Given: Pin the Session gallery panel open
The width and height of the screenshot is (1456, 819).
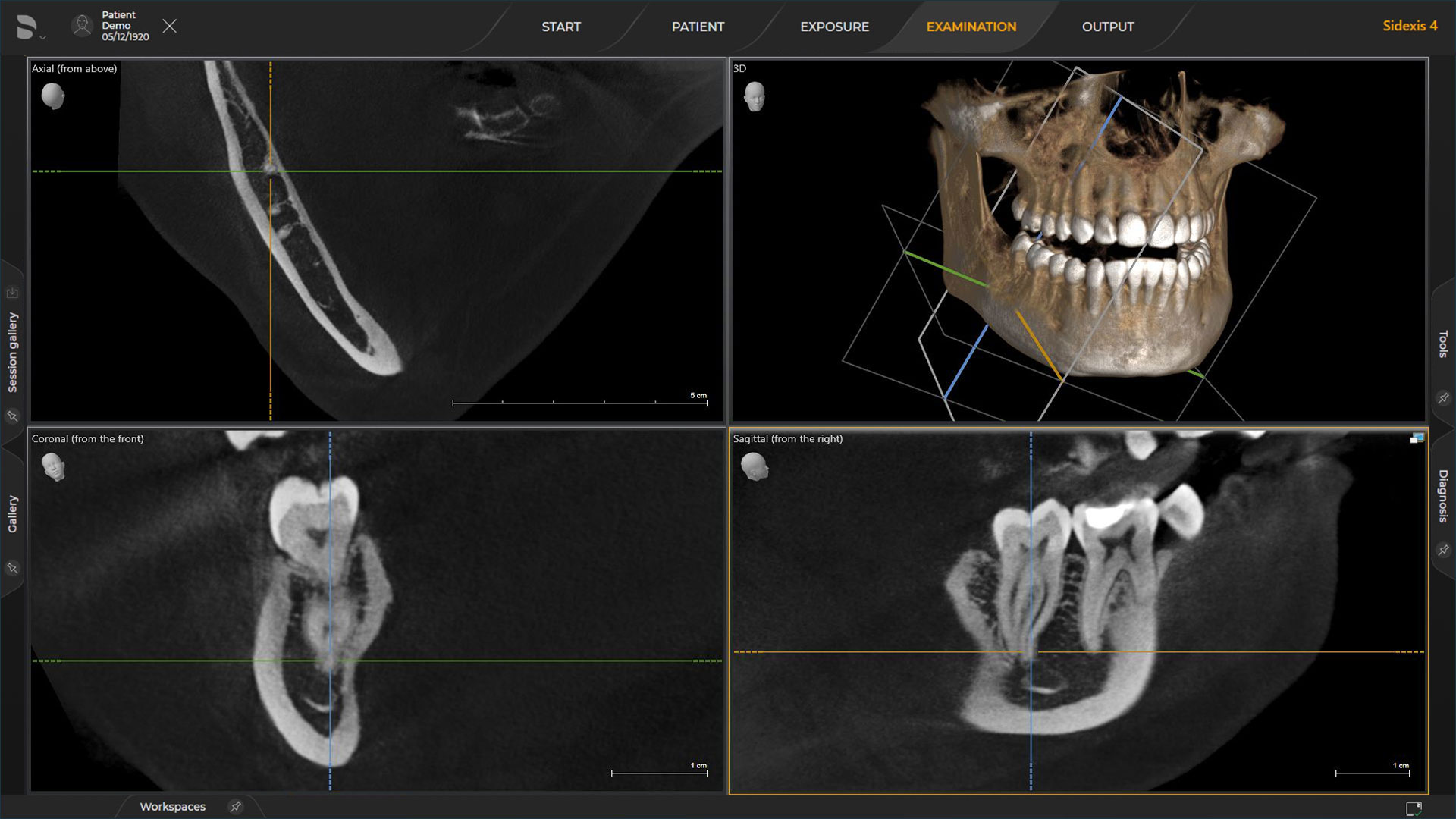Looking at the screenshot, I should click(12, 416).
